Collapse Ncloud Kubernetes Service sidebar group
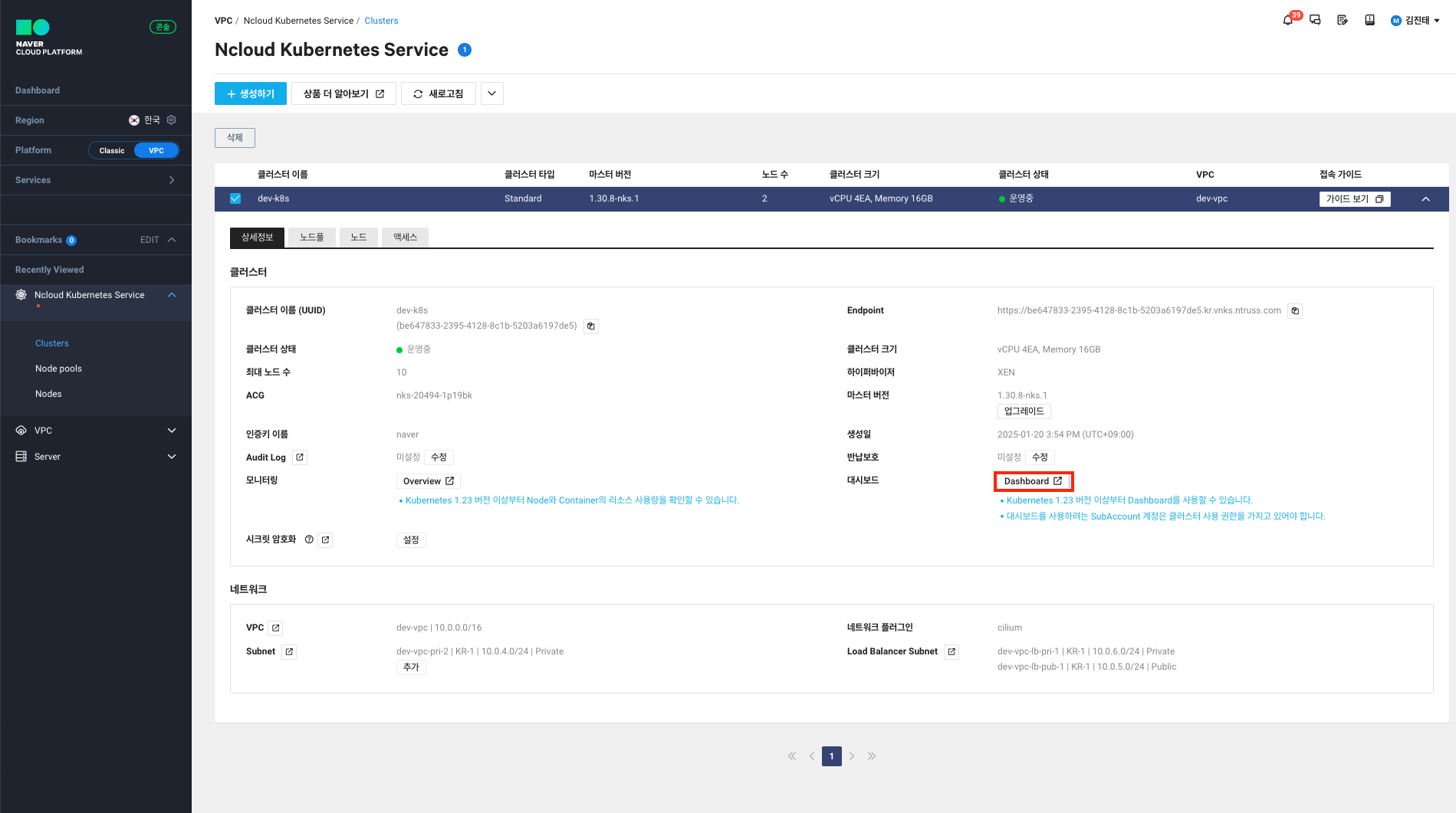 tap(172, 295)
